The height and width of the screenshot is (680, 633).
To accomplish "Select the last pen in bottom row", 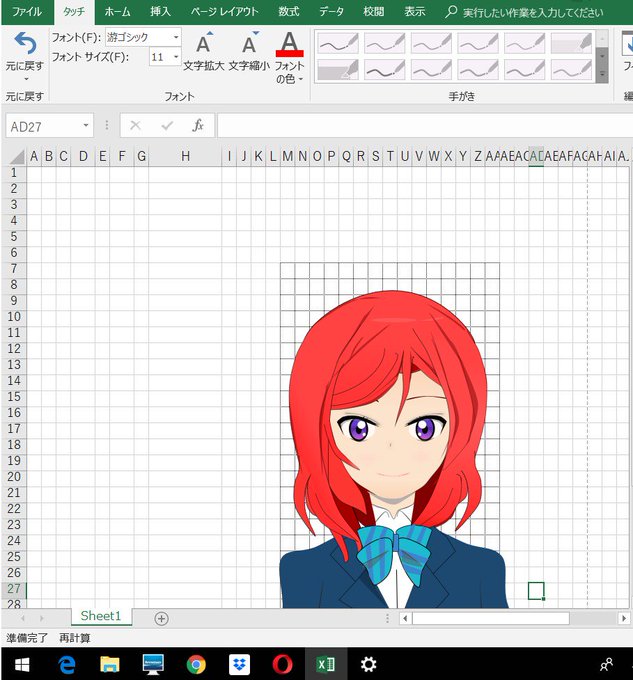I will click(x=571, y=70).
